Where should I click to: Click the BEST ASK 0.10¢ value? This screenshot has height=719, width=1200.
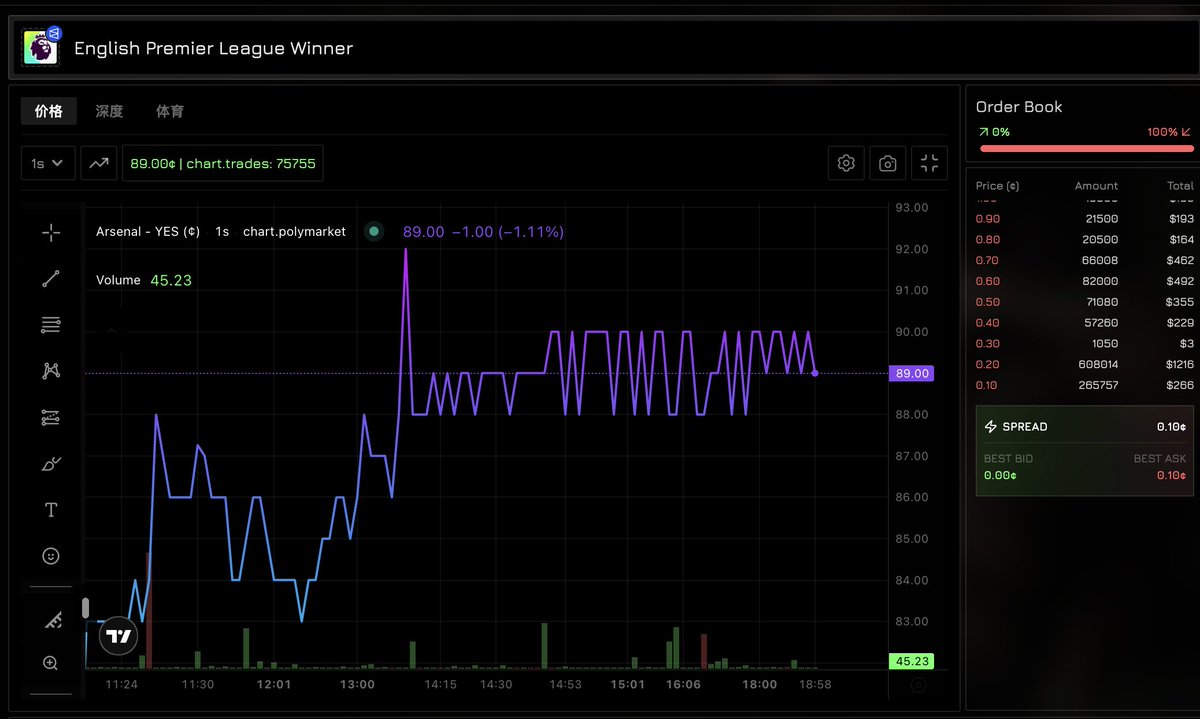coord(1171,475)
